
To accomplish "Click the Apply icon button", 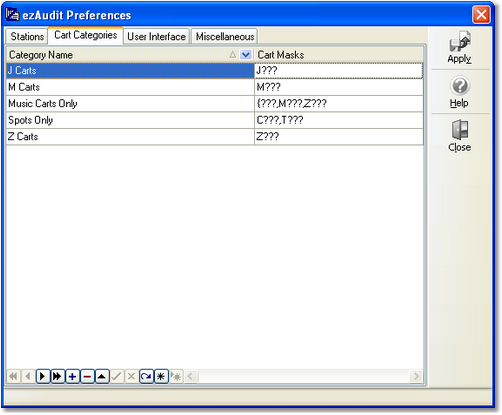I will [460, 47].
